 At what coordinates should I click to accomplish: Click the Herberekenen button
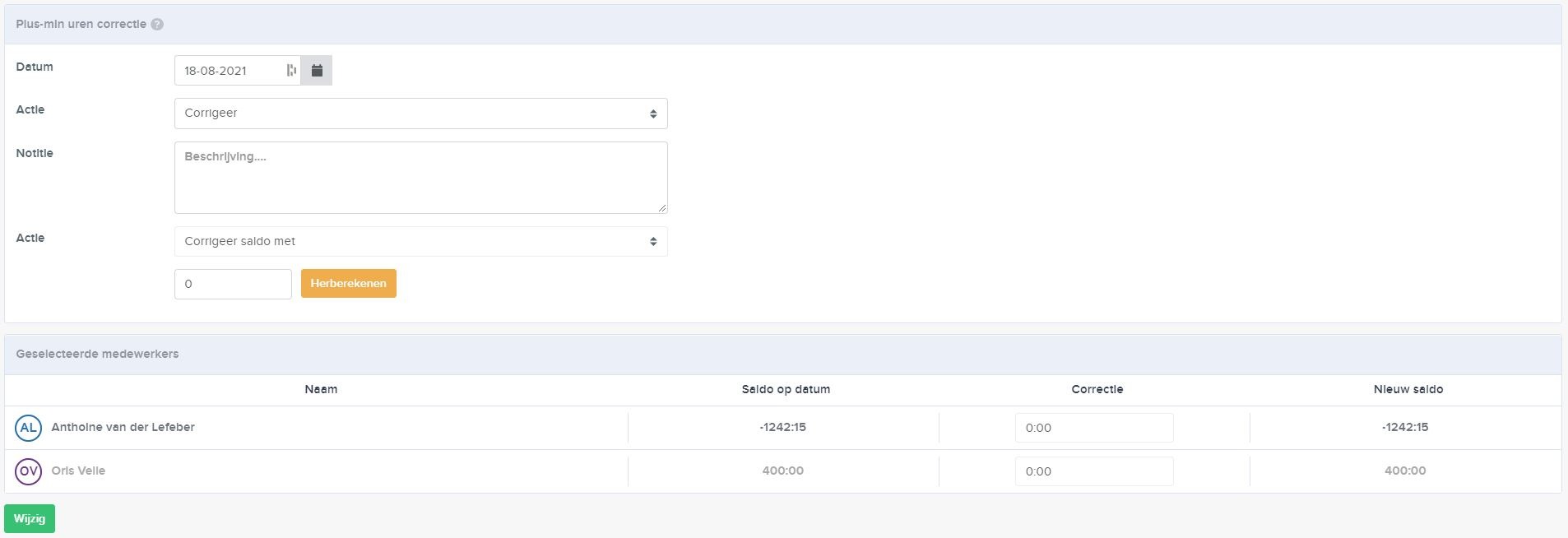[x=349, y=284]
